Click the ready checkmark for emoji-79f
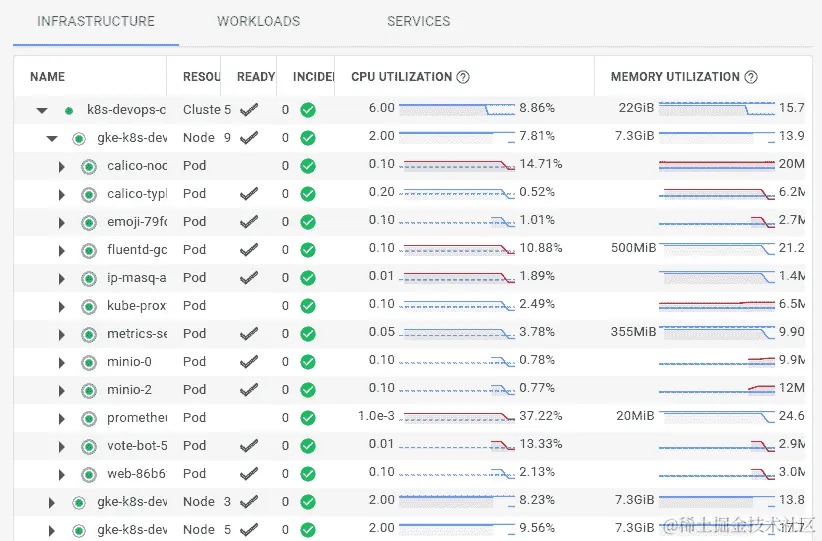The height and width of the screenshot is (541, 822). (x=249, y=222)
